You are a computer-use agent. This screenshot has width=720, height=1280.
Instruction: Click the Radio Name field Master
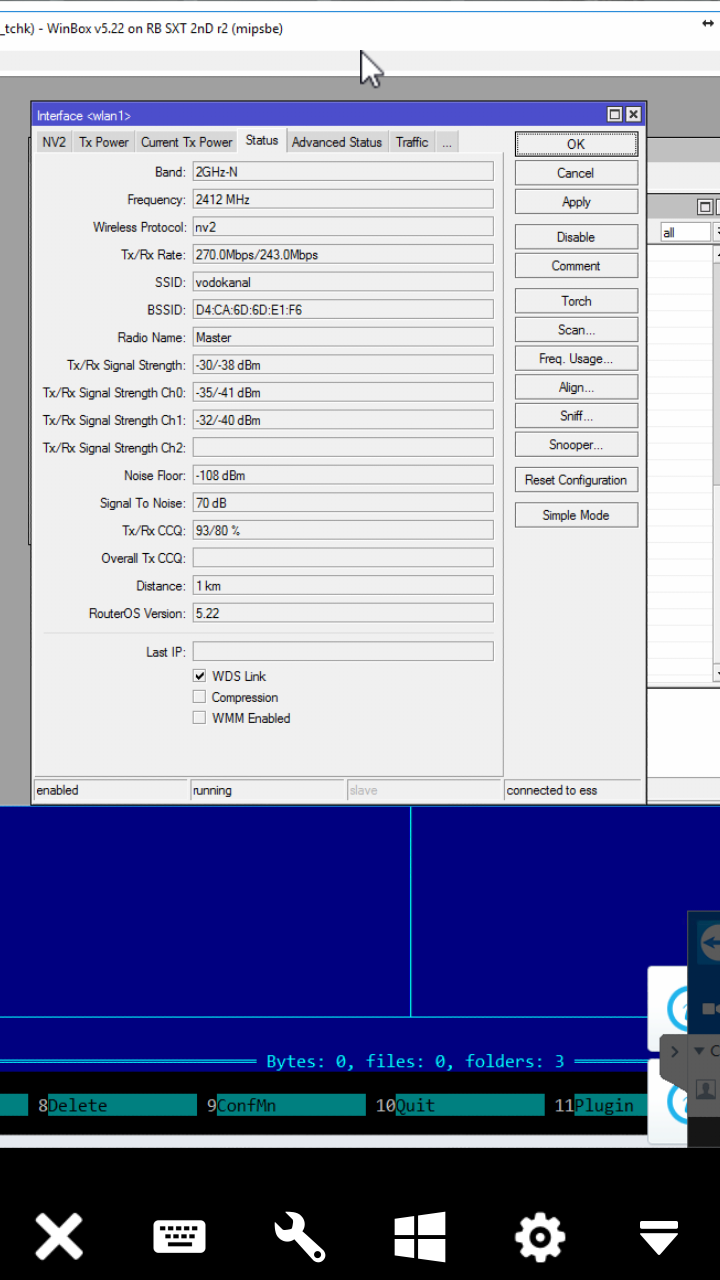pos(343,337)
